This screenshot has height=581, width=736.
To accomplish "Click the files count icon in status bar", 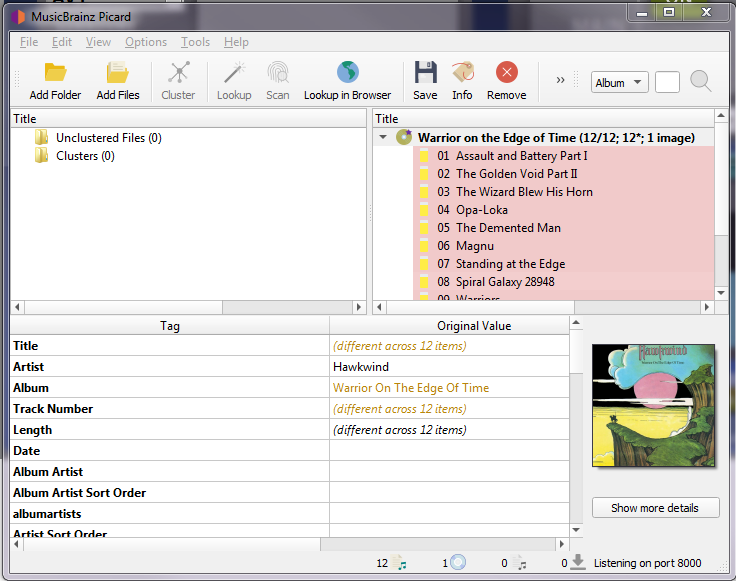I will (399, 562).
